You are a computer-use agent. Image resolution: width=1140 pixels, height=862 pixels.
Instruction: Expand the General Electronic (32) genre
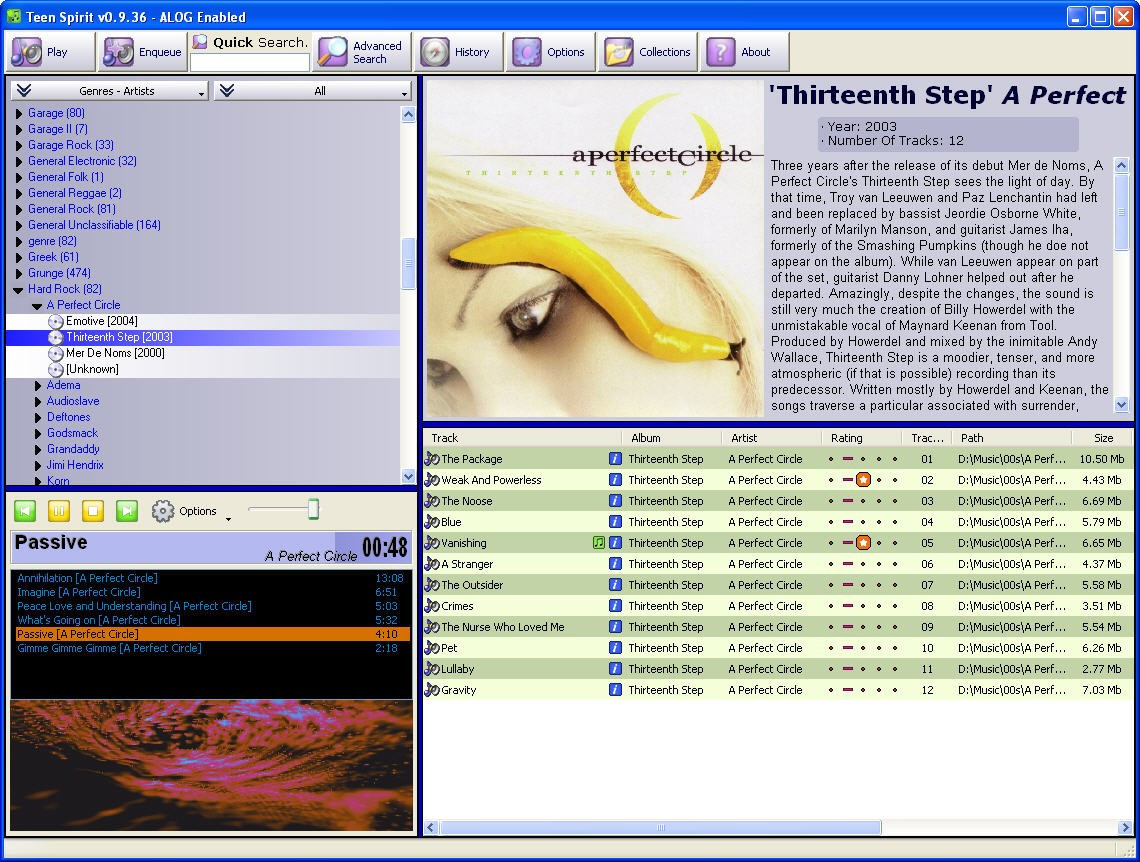(x=19, y=161)
